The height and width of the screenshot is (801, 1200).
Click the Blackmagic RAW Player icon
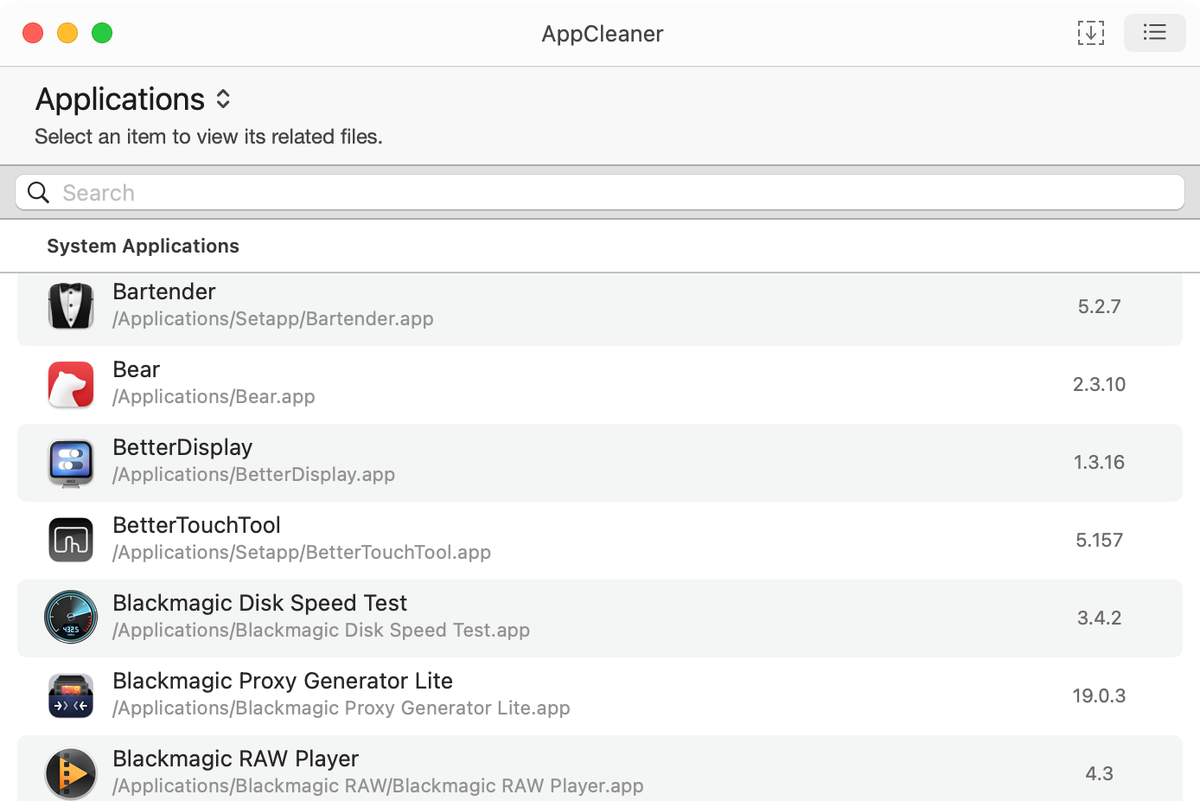point(71,773)
